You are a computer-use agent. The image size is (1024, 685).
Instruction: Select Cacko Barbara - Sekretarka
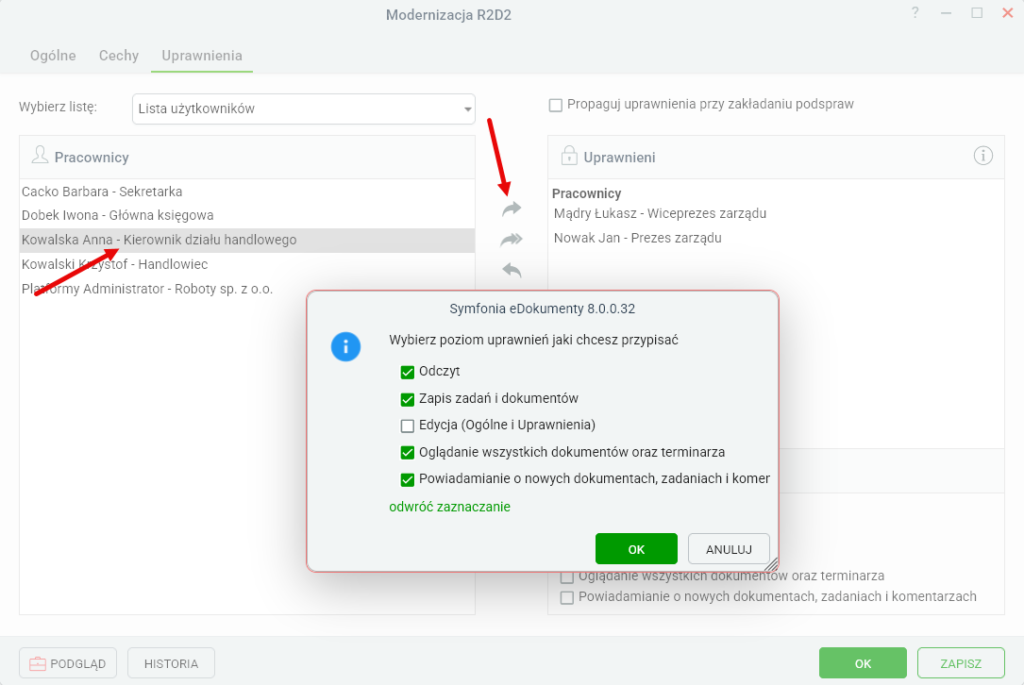click(247, 191)
